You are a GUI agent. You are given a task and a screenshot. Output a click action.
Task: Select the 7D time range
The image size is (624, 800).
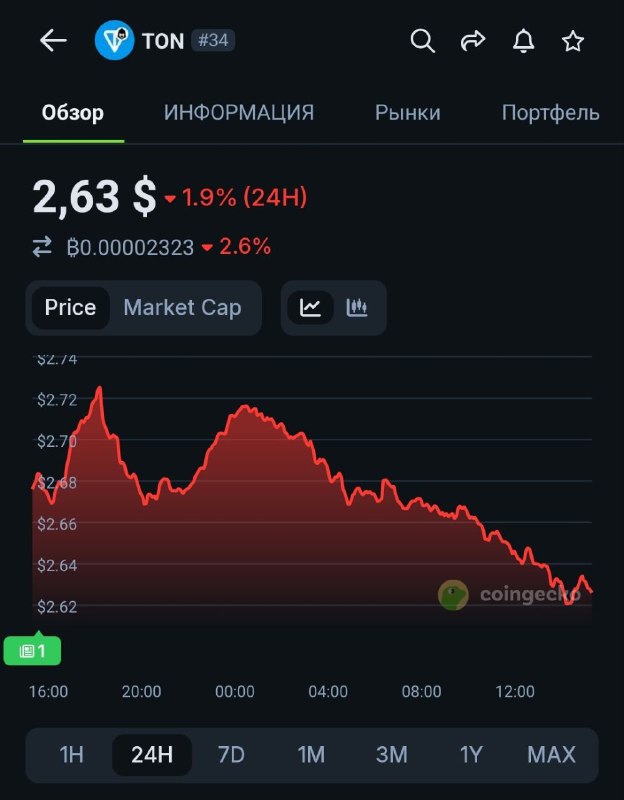(x=231, y=754)
